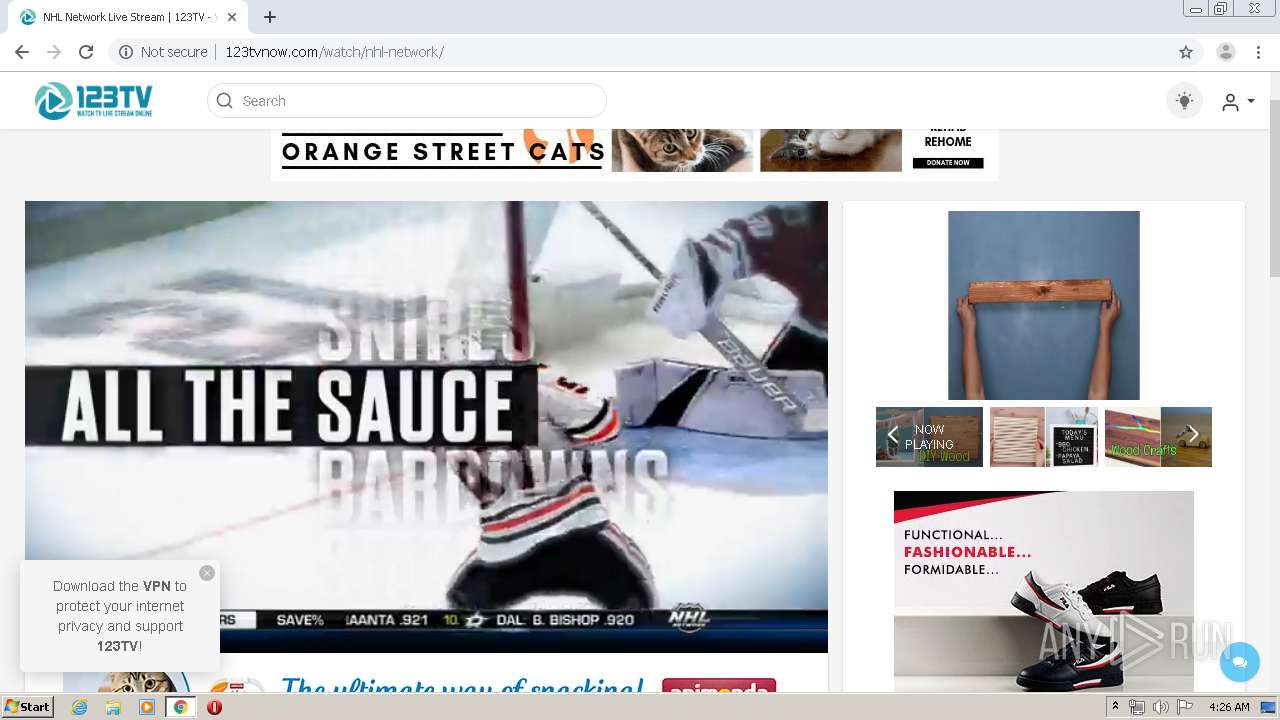Select the DIY Wood now playing thumbnail
1280x720 pixels.
click(x=930, y=437)
